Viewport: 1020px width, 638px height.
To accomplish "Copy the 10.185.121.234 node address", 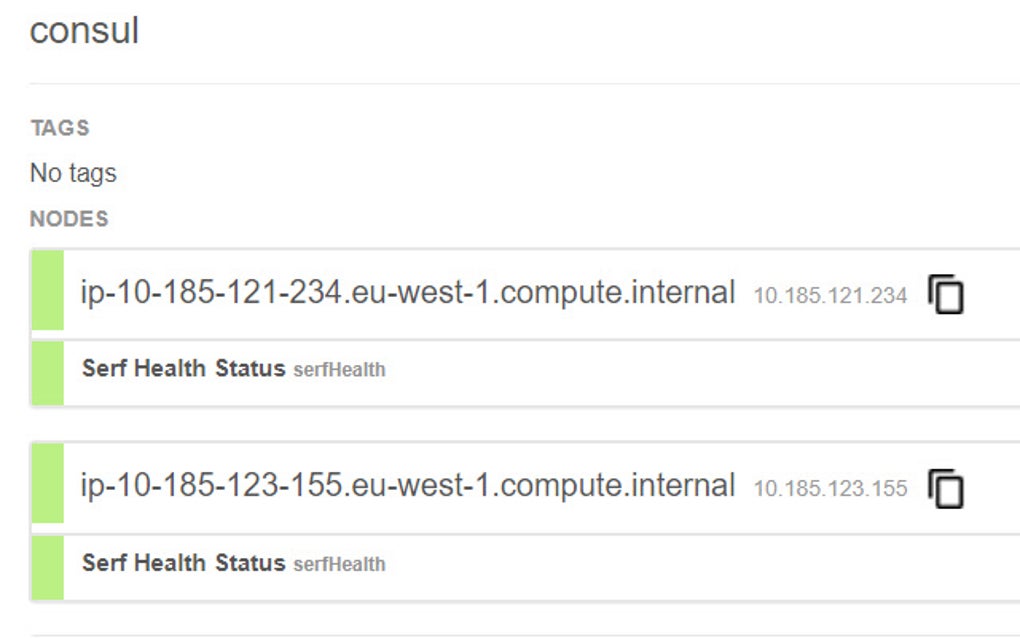I will 946,295.
